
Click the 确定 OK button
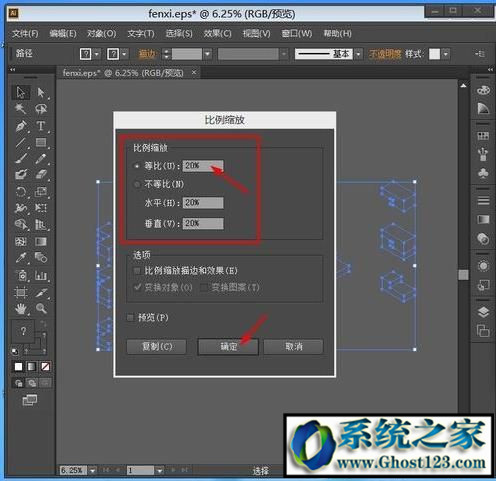[228, 347]
